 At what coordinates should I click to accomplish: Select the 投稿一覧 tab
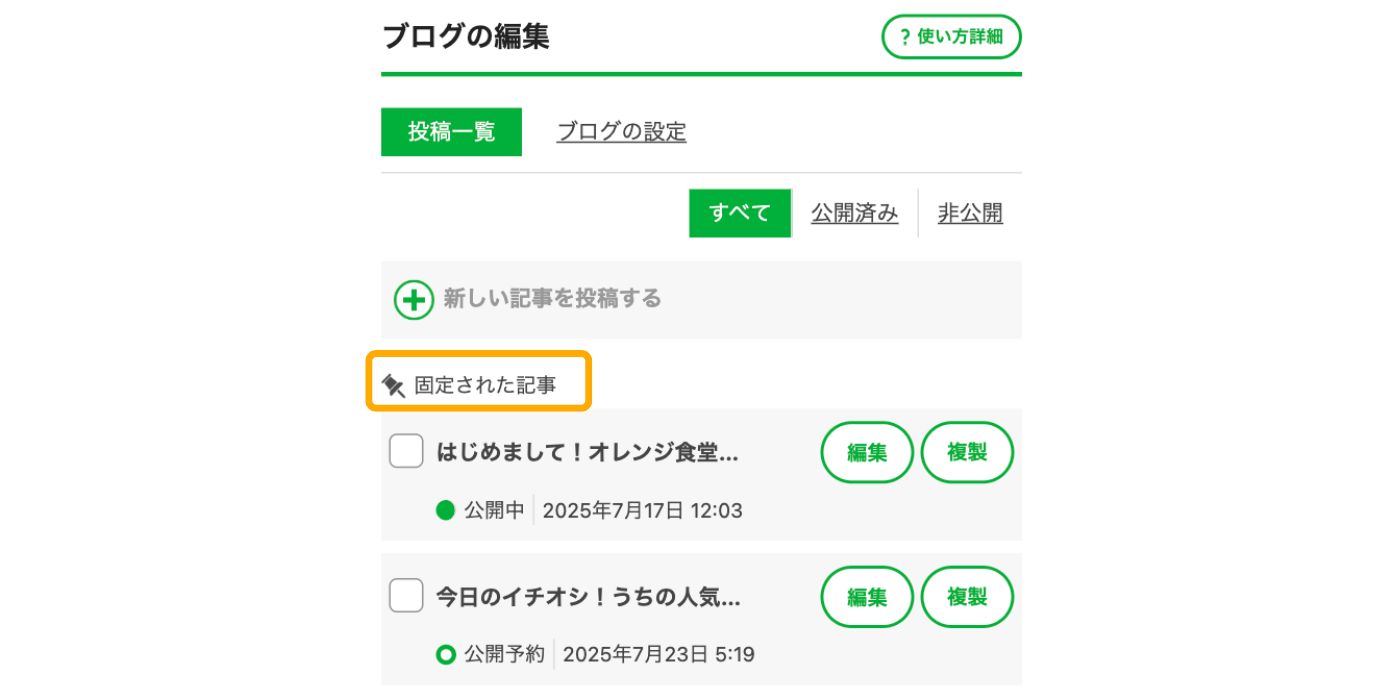tap(451, 132)
